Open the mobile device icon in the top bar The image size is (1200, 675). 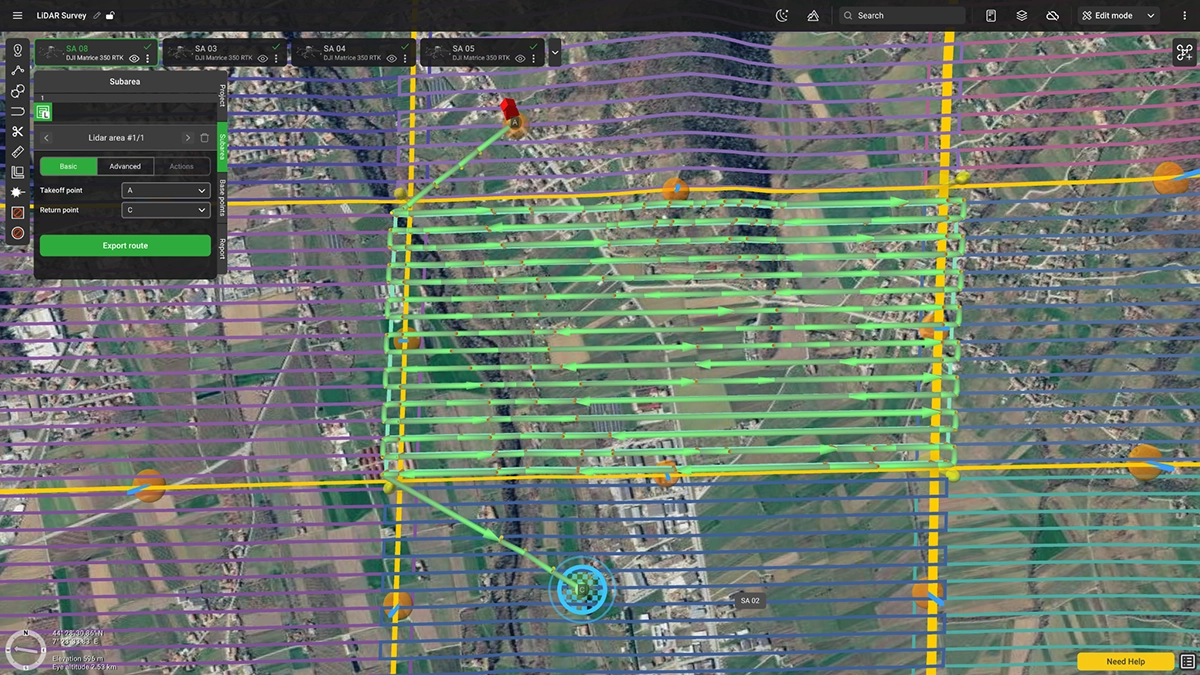pyautogui.click(x=991, y=15)
